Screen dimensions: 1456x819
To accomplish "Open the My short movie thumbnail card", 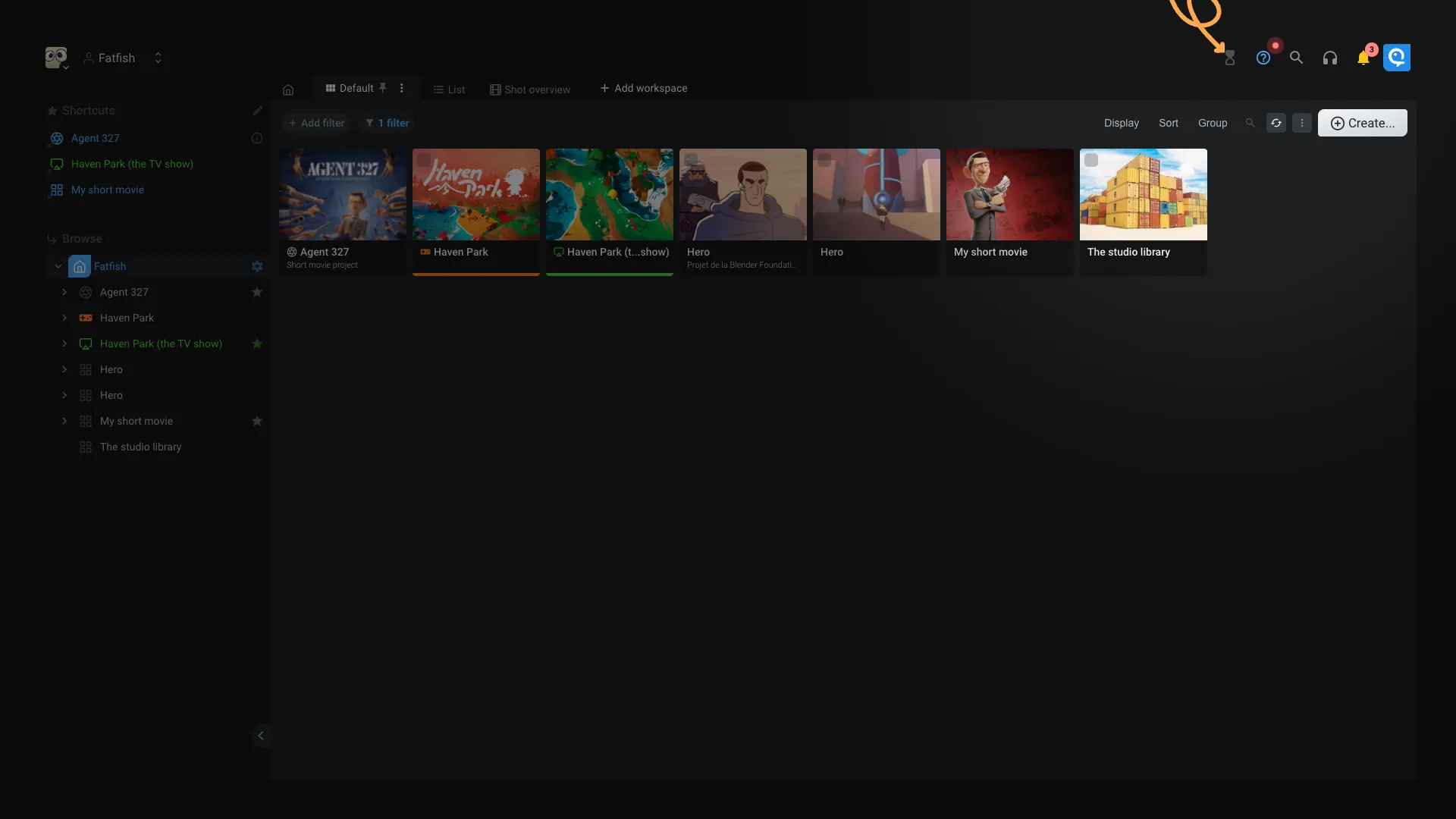I will pos(1009,195).
